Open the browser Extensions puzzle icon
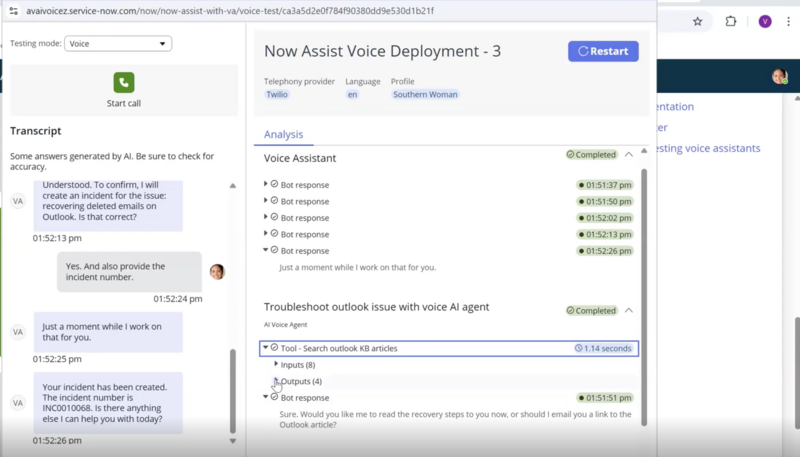The width and height of the screenshot is (800, 457). point(731,21)
